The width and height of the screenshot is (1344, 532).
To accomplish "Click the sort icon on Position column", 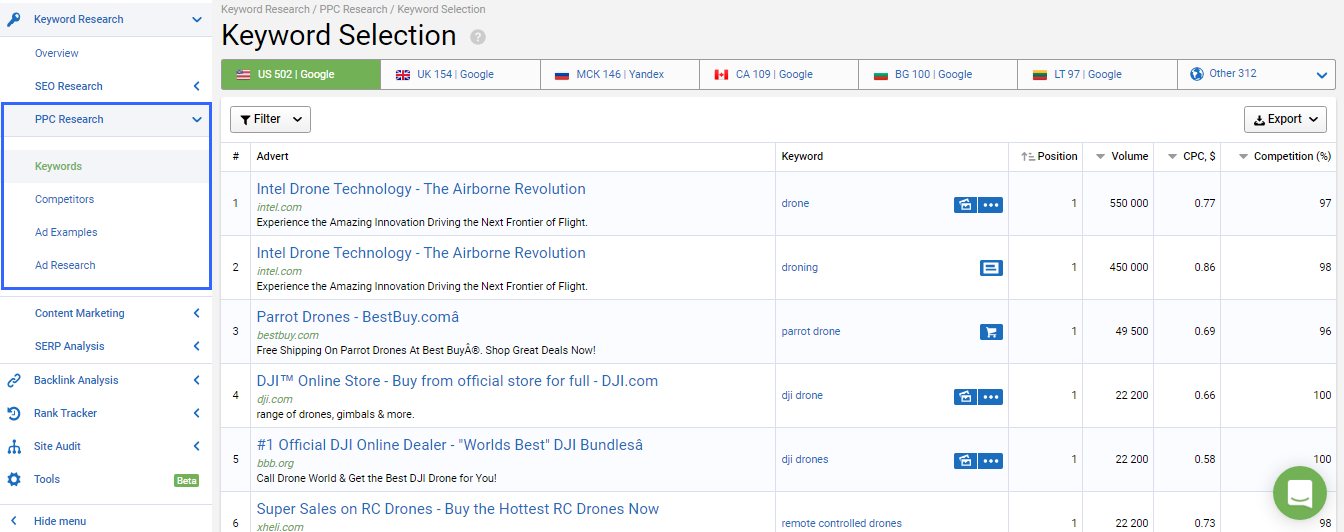I will (x=1027, y=157).
